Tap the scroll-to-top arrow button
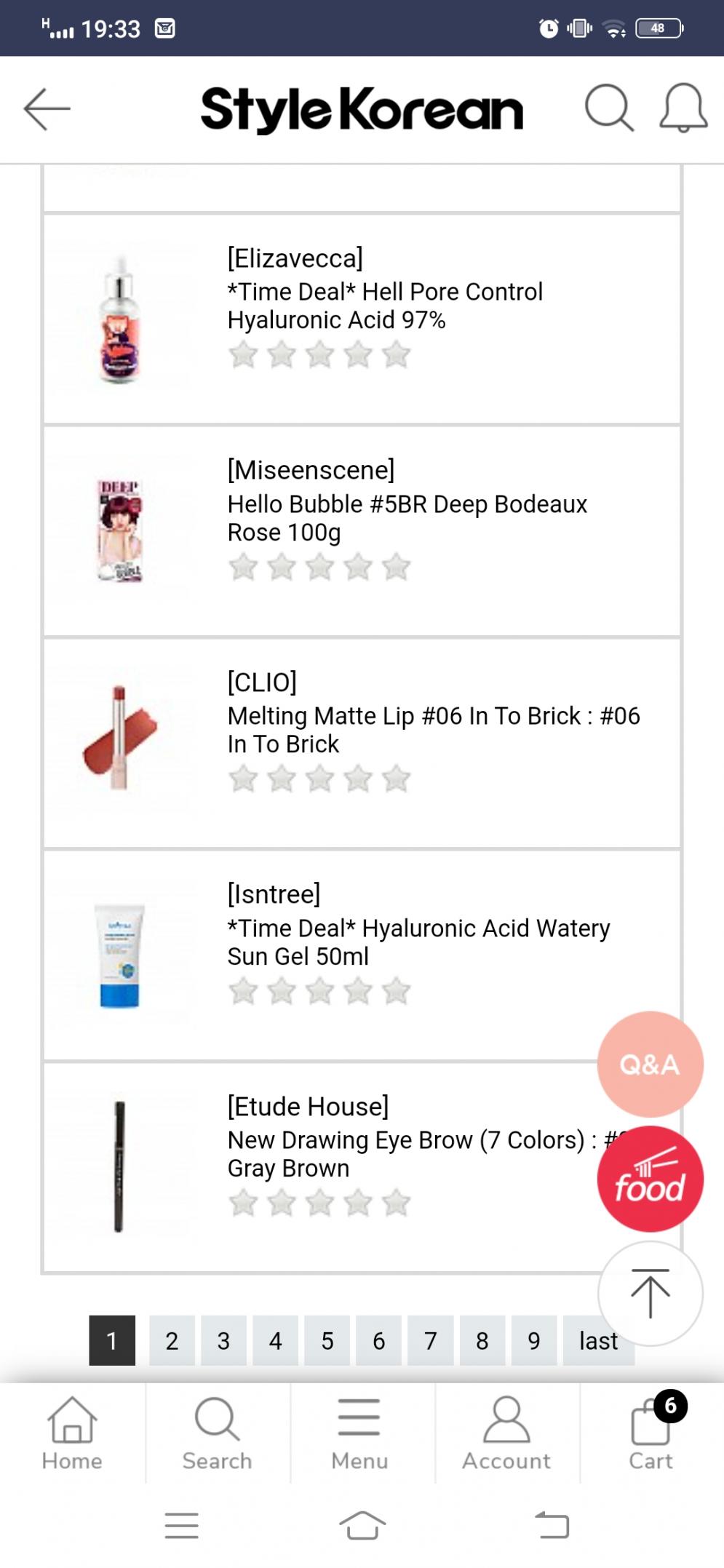The image size is (724, 1568). (650, 1294)
